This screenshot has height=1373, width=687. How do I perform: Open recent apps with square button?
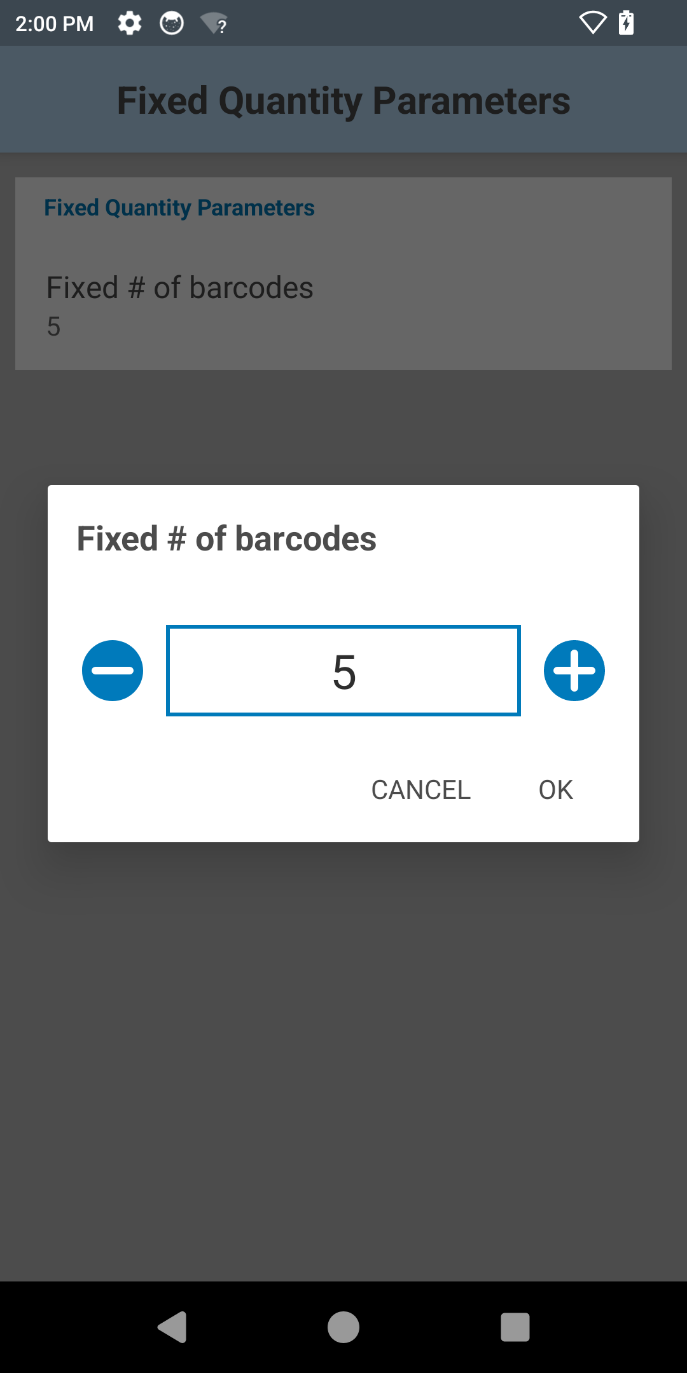click(x=514, y=1327)
